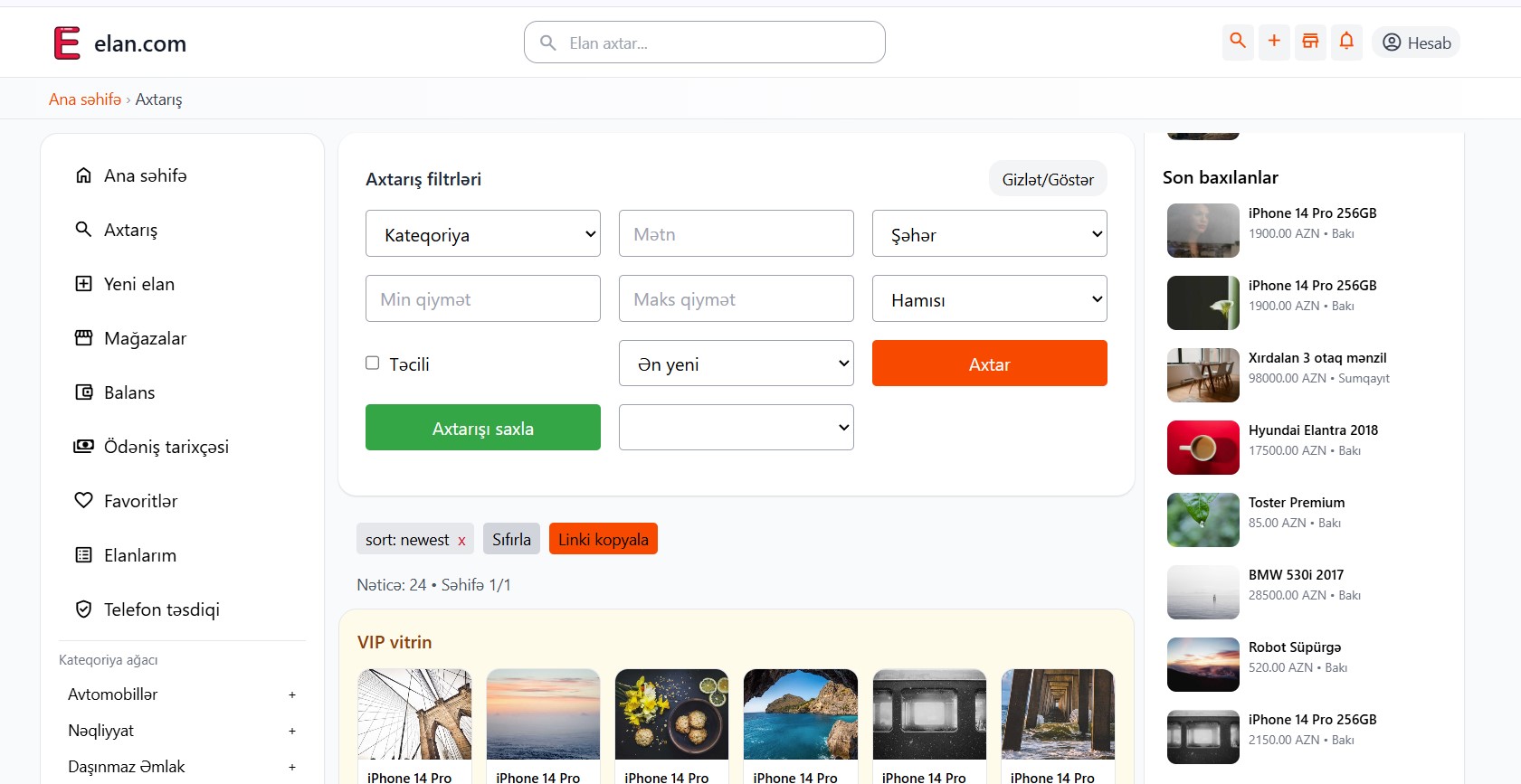Image resolution: width=1521 pixels, height=784 pixels.
Task: Click the search icon in the top header
Action: (1237, 42)
